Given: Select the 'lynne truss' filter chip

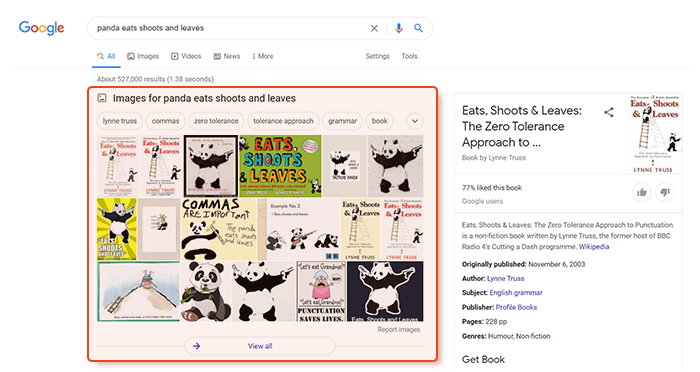Looking at the screenshot, I should pyautogui.click(x=120, y=121).
